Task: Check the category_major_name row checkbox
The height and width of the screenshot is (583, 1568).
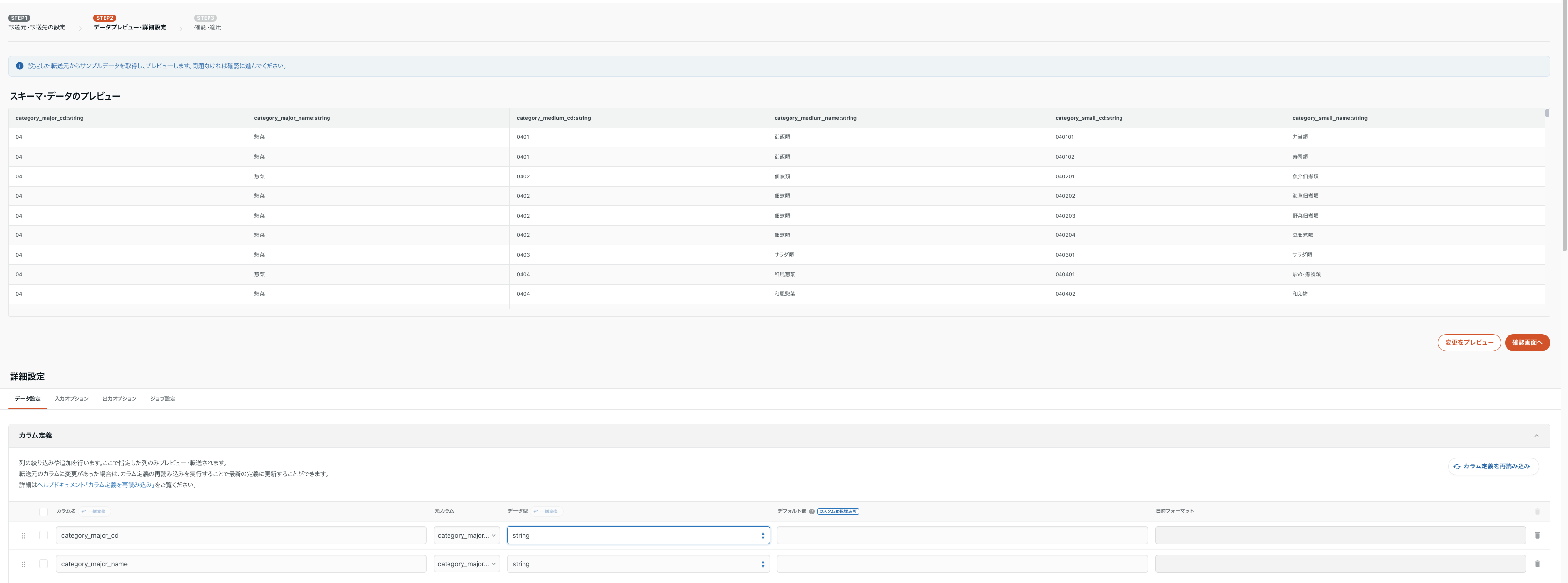Action: (x=43, y=564)
